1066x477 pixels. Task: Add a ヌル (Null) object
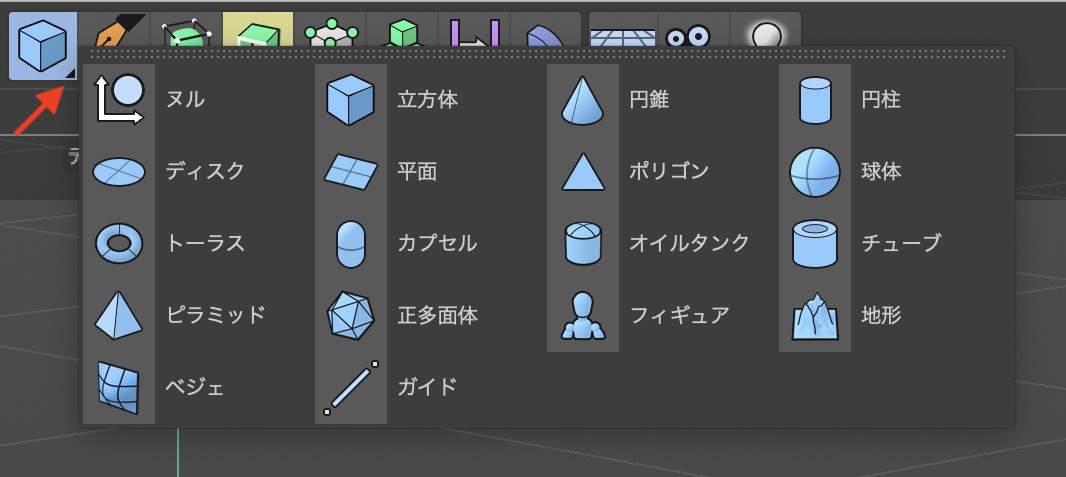pyautogui.click(x=120, y=100)
